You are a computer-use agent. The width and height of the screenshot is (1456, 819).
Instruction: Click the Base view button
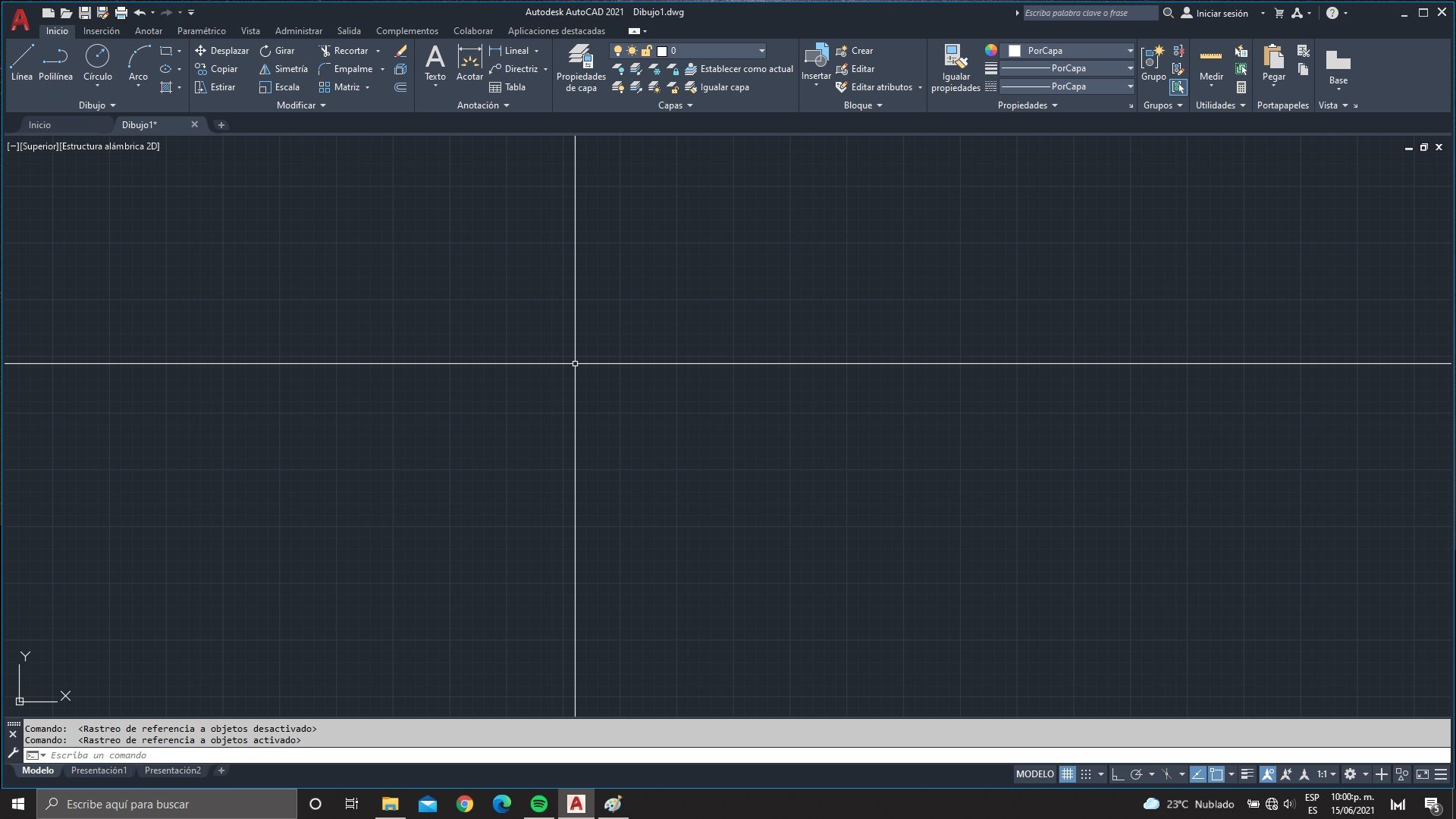click(1338, 67)
